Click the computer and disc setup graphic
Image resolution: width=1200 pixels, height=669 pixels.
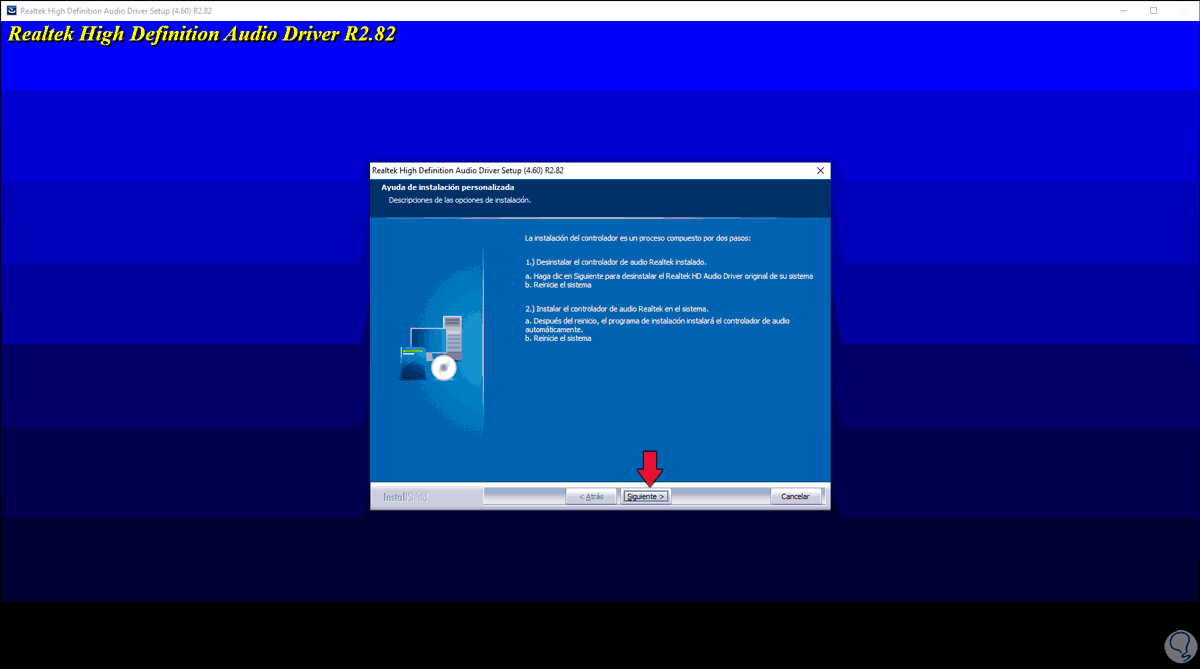(429, 348)
